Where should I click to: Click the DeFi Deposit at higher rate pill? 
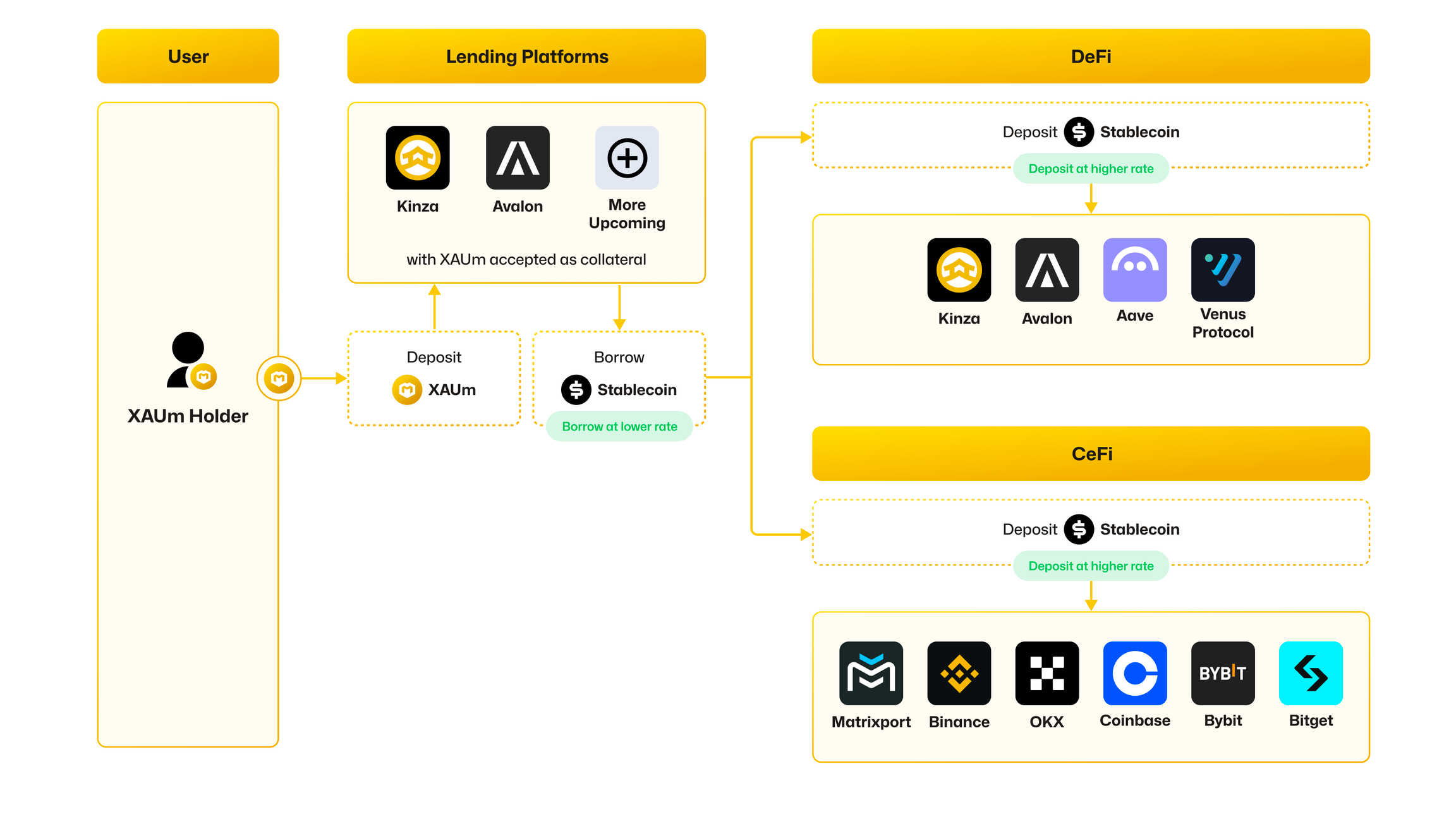pos(1091,169)
